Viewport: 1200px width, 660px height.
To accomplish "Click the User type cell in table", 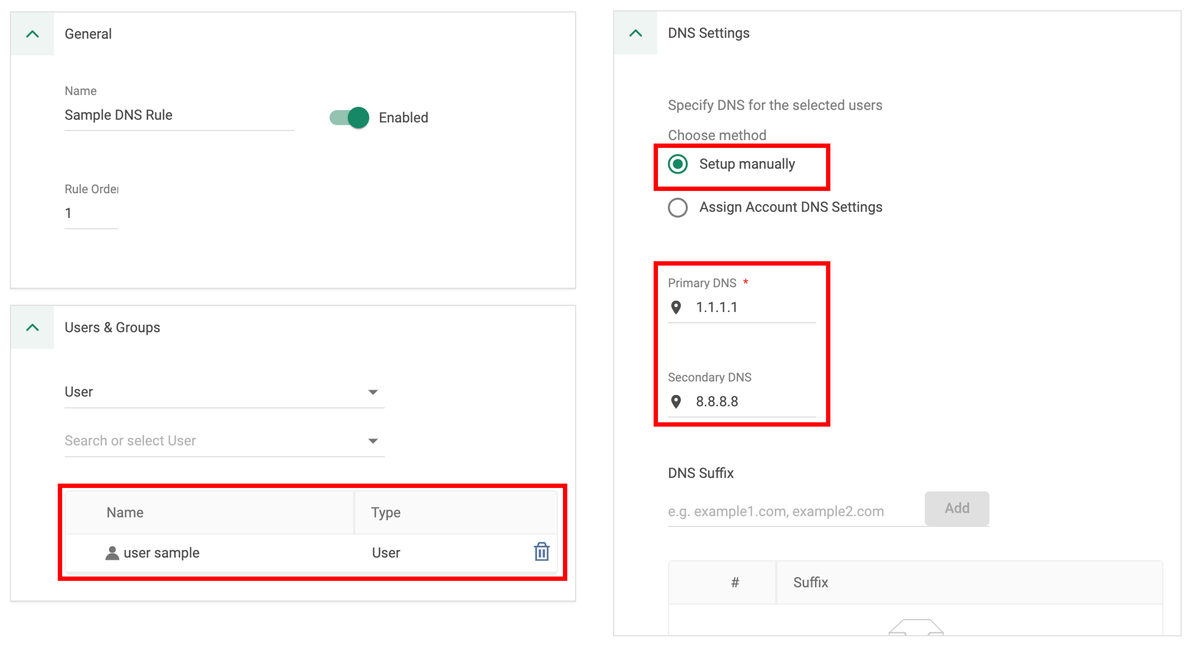I will tap(386, 553).
